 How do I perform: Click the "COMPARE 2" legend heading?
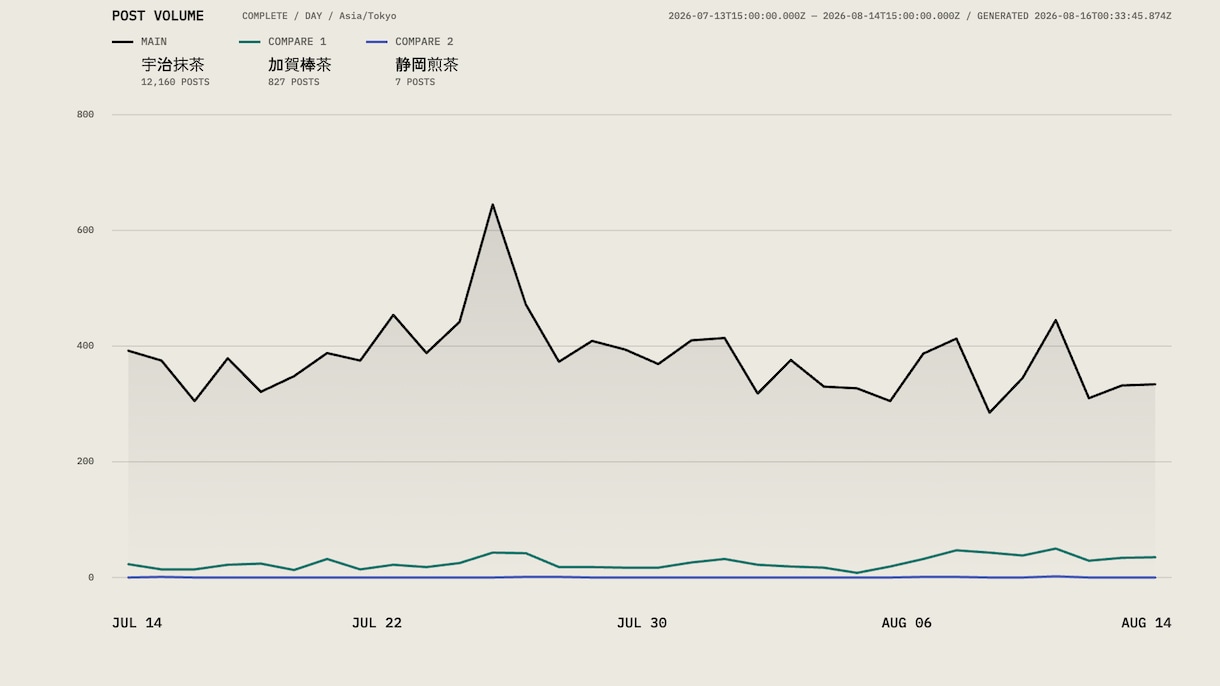424,42
